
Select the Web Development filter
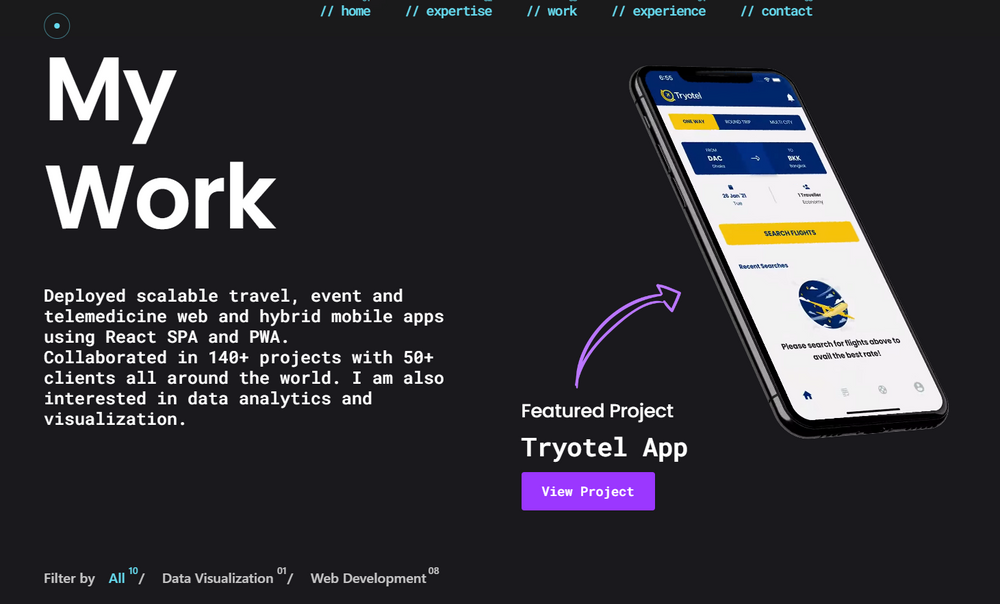[368, 578]
